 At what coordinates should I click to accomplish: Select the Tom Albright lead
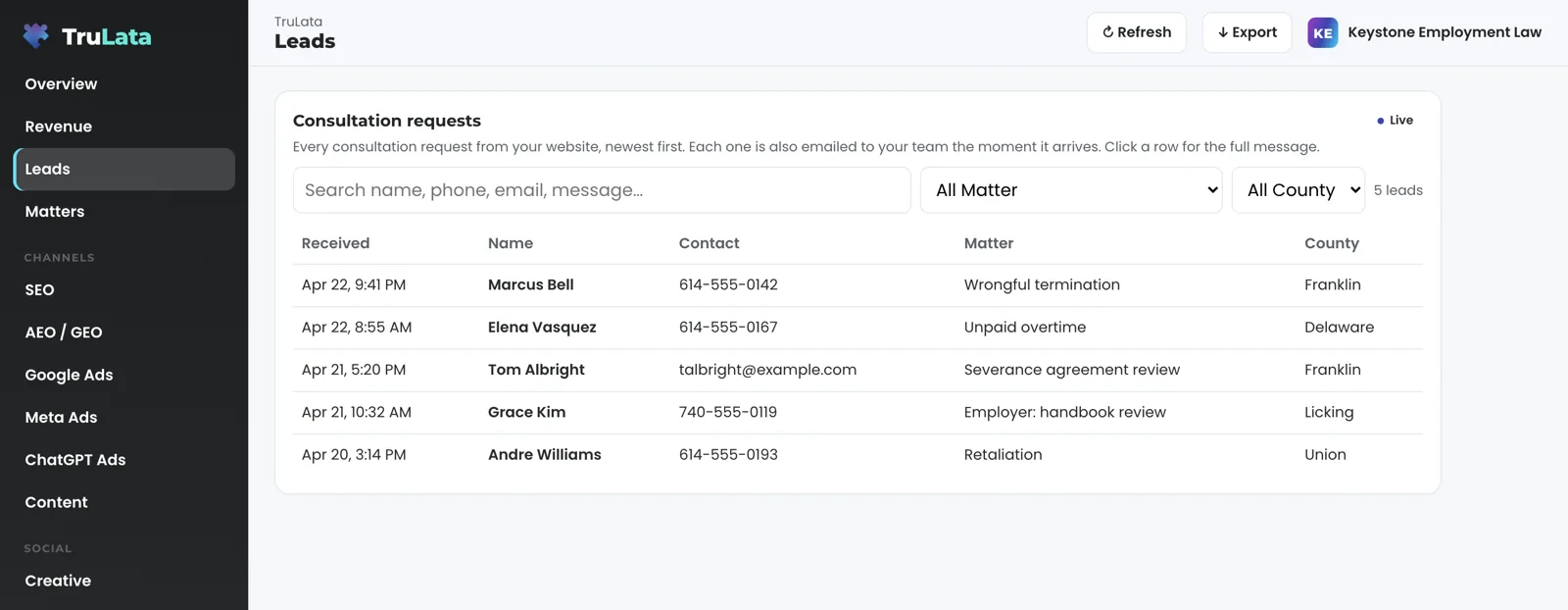click(857, 370)
